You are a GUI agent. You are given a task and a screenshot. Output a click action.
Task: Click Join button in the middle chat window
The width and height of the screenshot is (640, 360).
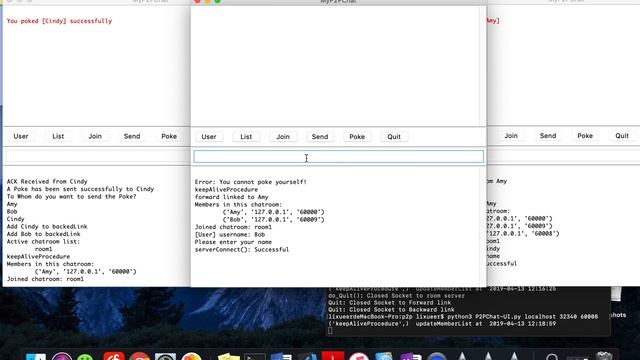[283, 137]
